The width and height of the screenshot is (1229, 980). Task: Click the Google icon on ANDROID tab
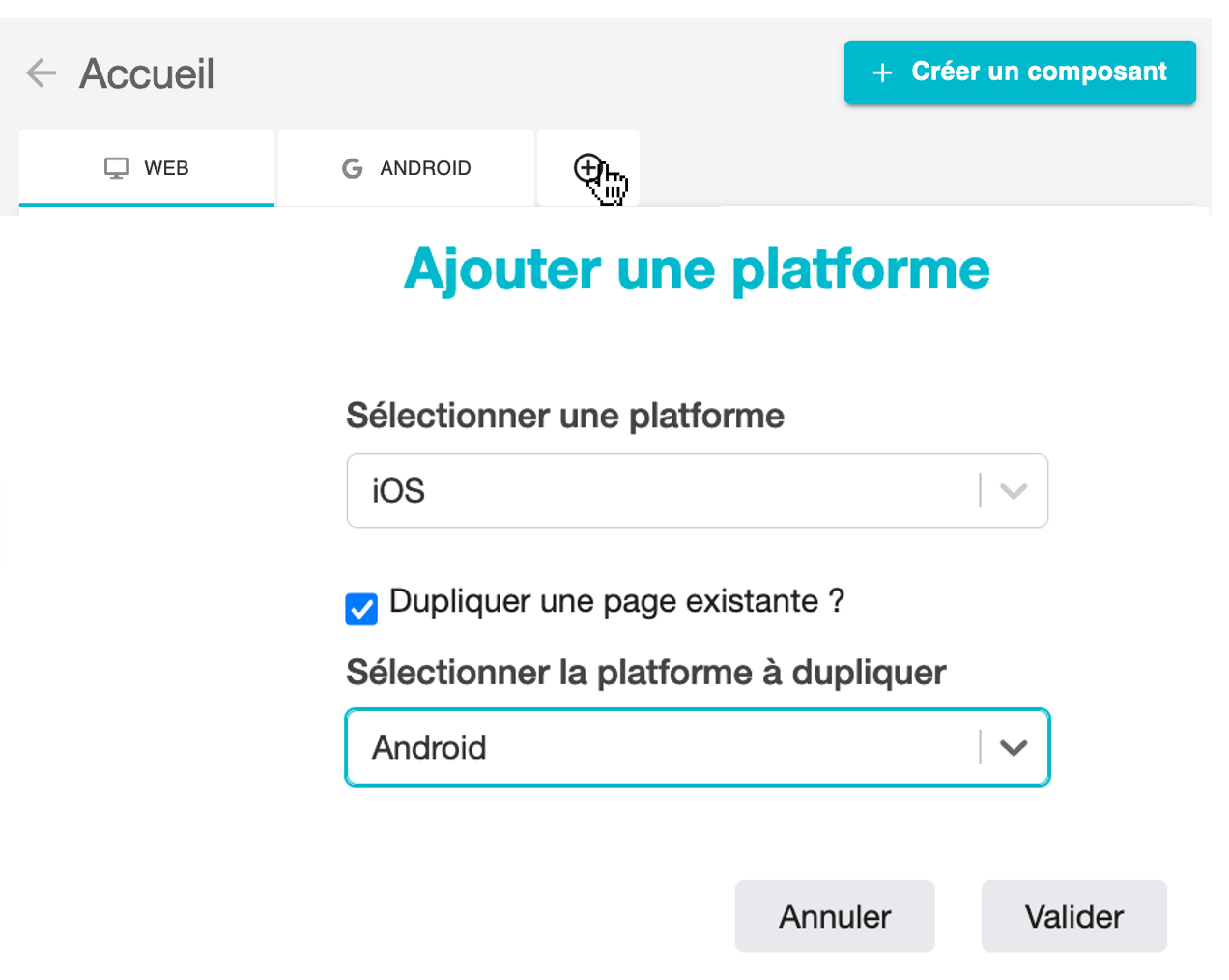(x=353, y=169)
